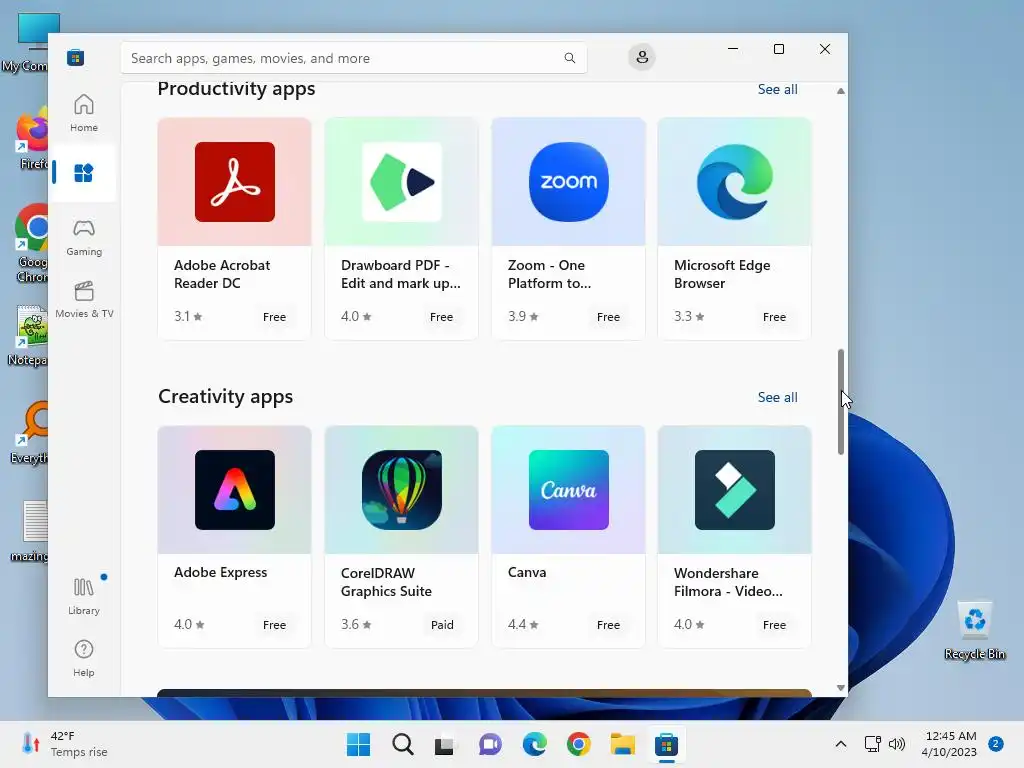Open the clock showing 12:45 AM

pyautogui.click(x=950, y=744)
